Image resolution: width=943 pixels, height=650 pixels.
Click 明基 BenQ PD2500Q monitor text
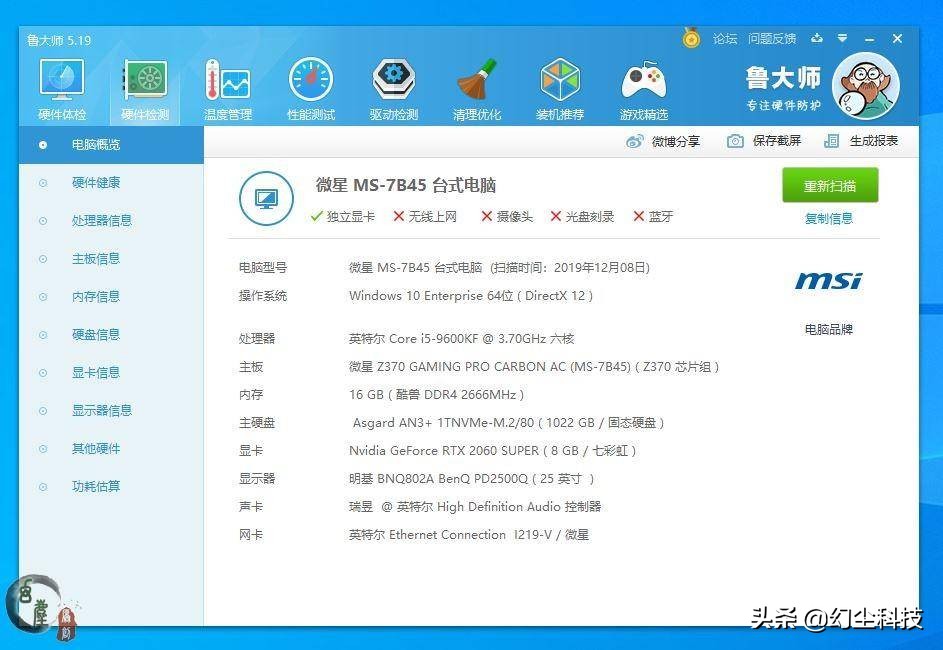tap(472, 479)
